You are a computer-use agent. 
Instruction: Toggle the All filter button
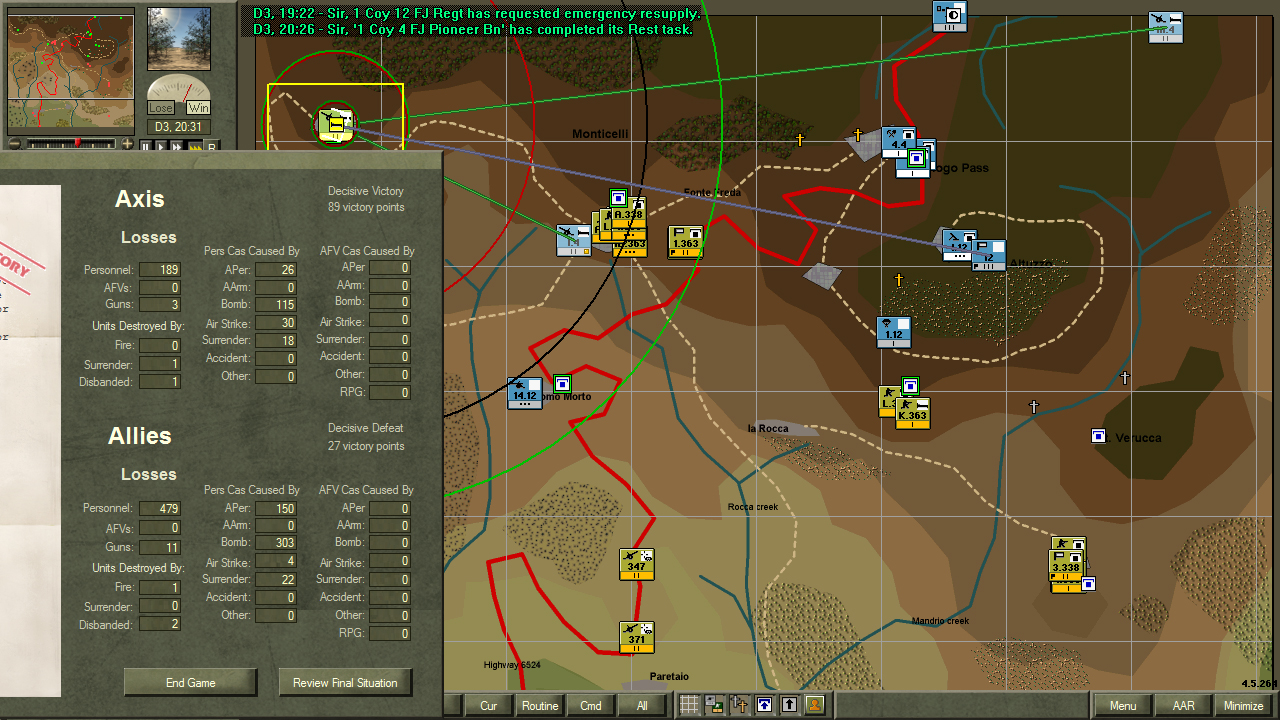coord(642,705)
